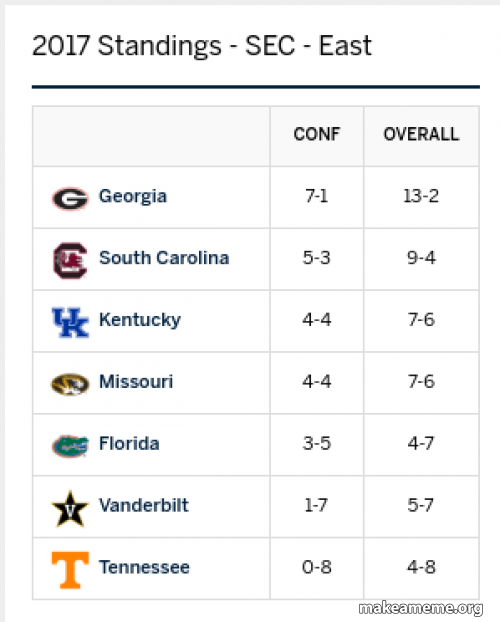The height and width of the screenshot is (622, 500).
Task: Click Tennessee's 0-8 conference record
Action: pos(317,567)
